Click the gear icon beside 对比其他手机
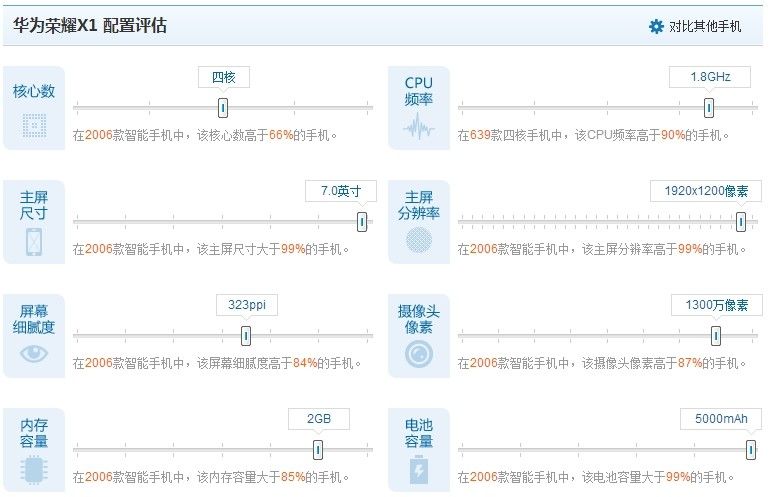776x497 pixels. [x=656, y=26]
